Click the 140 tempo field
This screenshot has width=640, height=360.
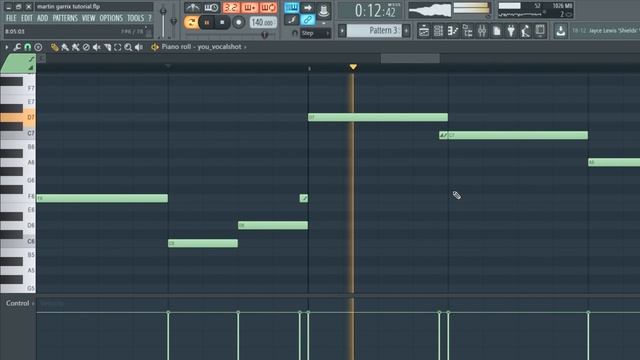[x=262, y=22]
